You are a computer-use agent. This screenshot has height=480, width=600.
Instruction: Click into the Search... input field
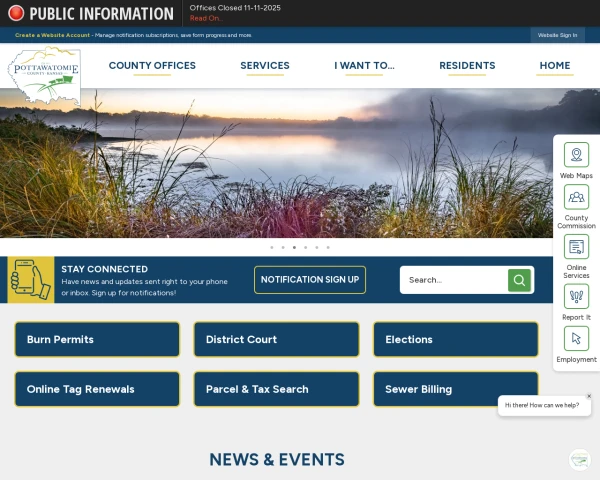point(454,280)
